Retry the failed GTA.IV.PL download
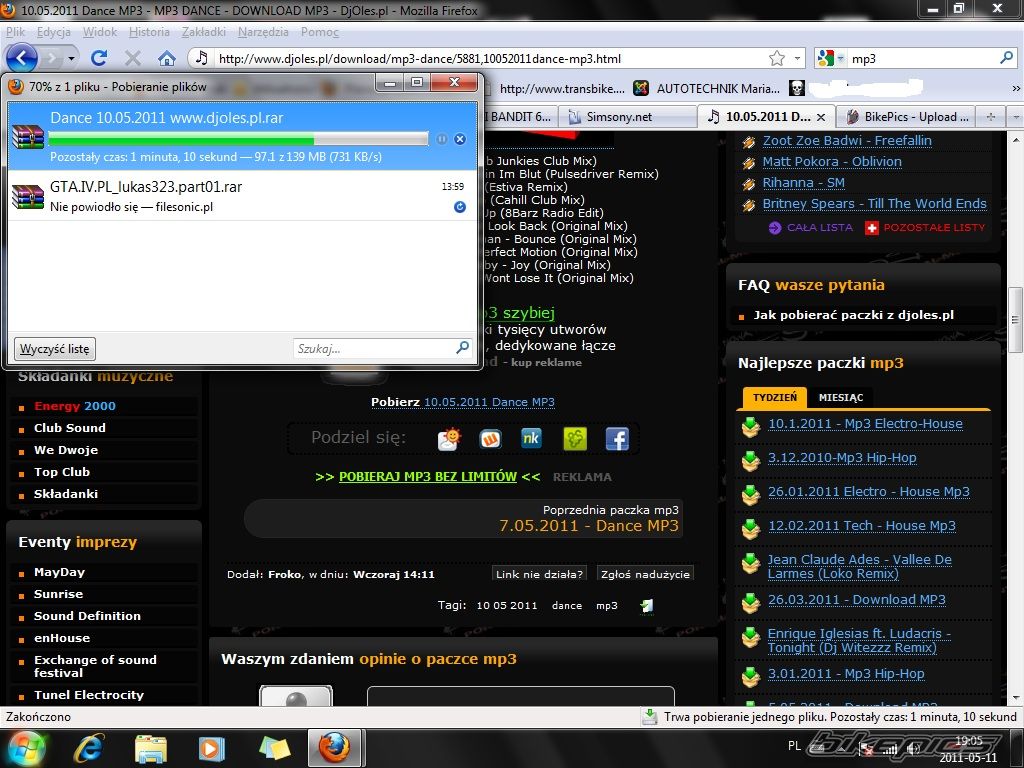The height and width of the screenshot is (768, 1024). 460,207
